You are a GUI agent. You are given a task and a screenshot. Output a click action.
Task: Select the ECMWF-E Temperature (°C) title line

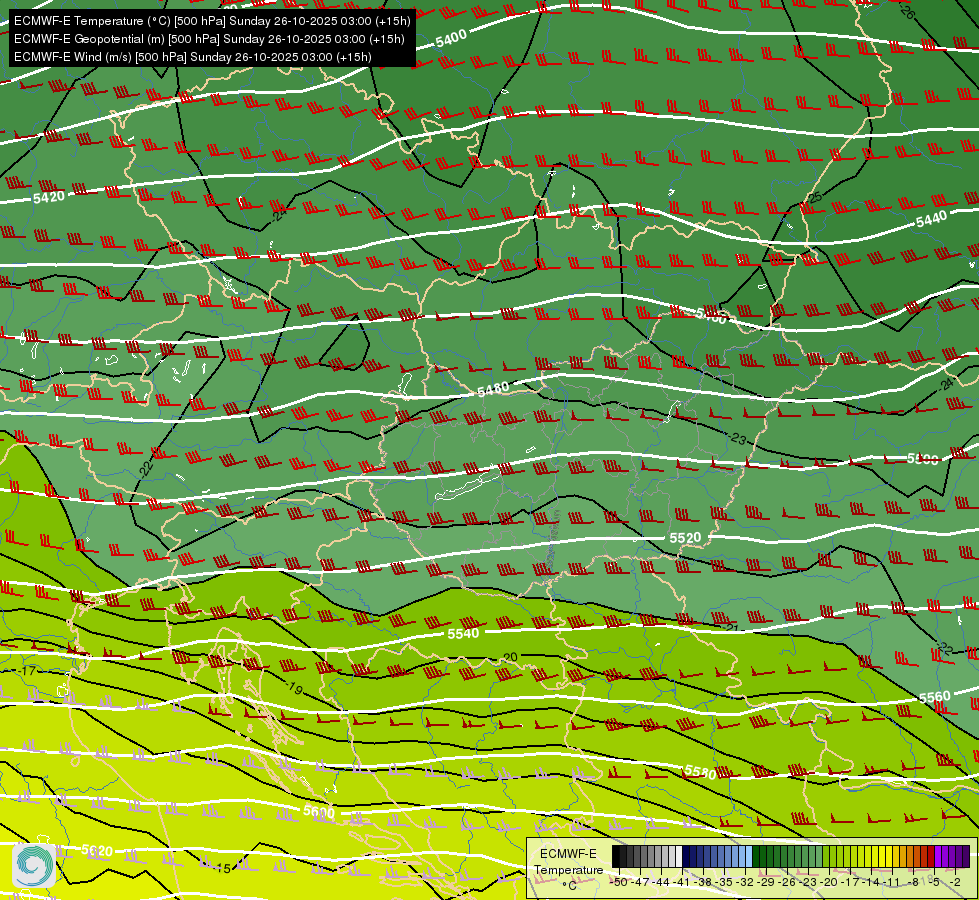tap(212, 21)
